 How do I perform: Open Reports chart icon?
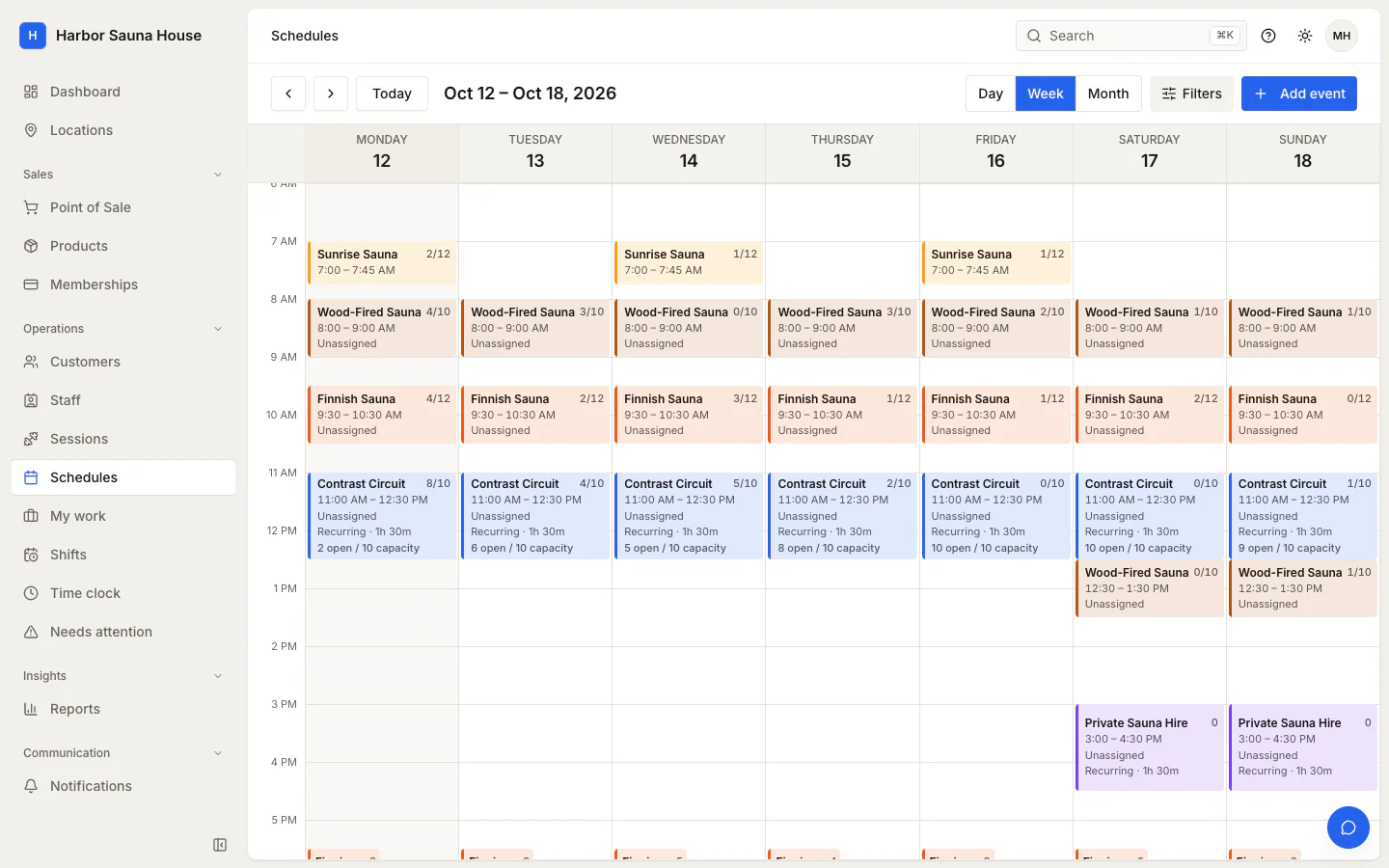coord(31,709)
